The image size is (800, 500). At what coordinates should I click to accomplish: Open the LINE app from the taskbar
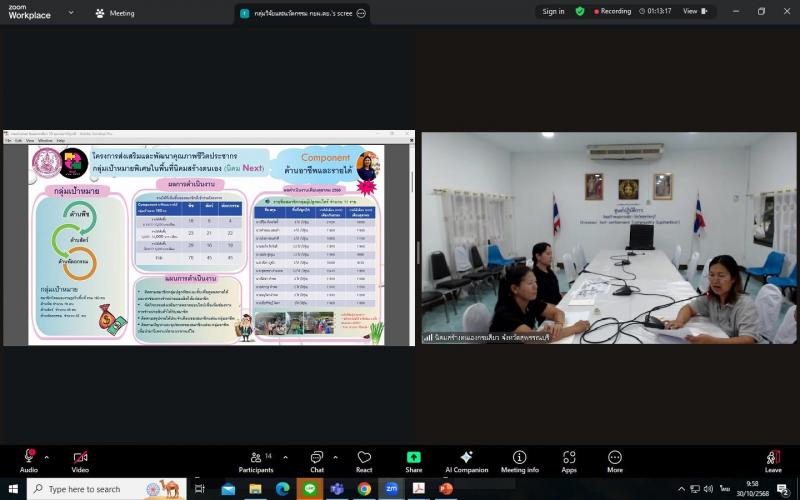click(x=310, y=489)
